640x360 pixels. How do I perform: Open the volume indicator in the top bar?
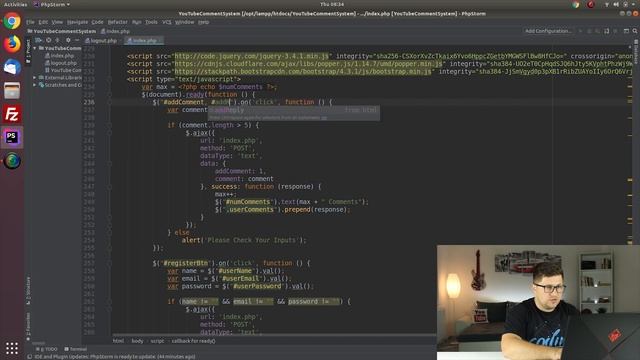coord(616,4)
